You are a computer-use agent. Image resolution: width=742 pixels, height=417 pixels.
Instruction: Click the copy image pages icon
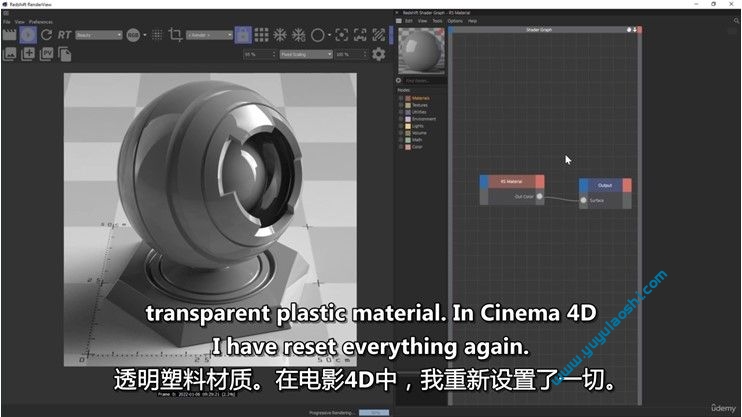click(x=65, y=54)
